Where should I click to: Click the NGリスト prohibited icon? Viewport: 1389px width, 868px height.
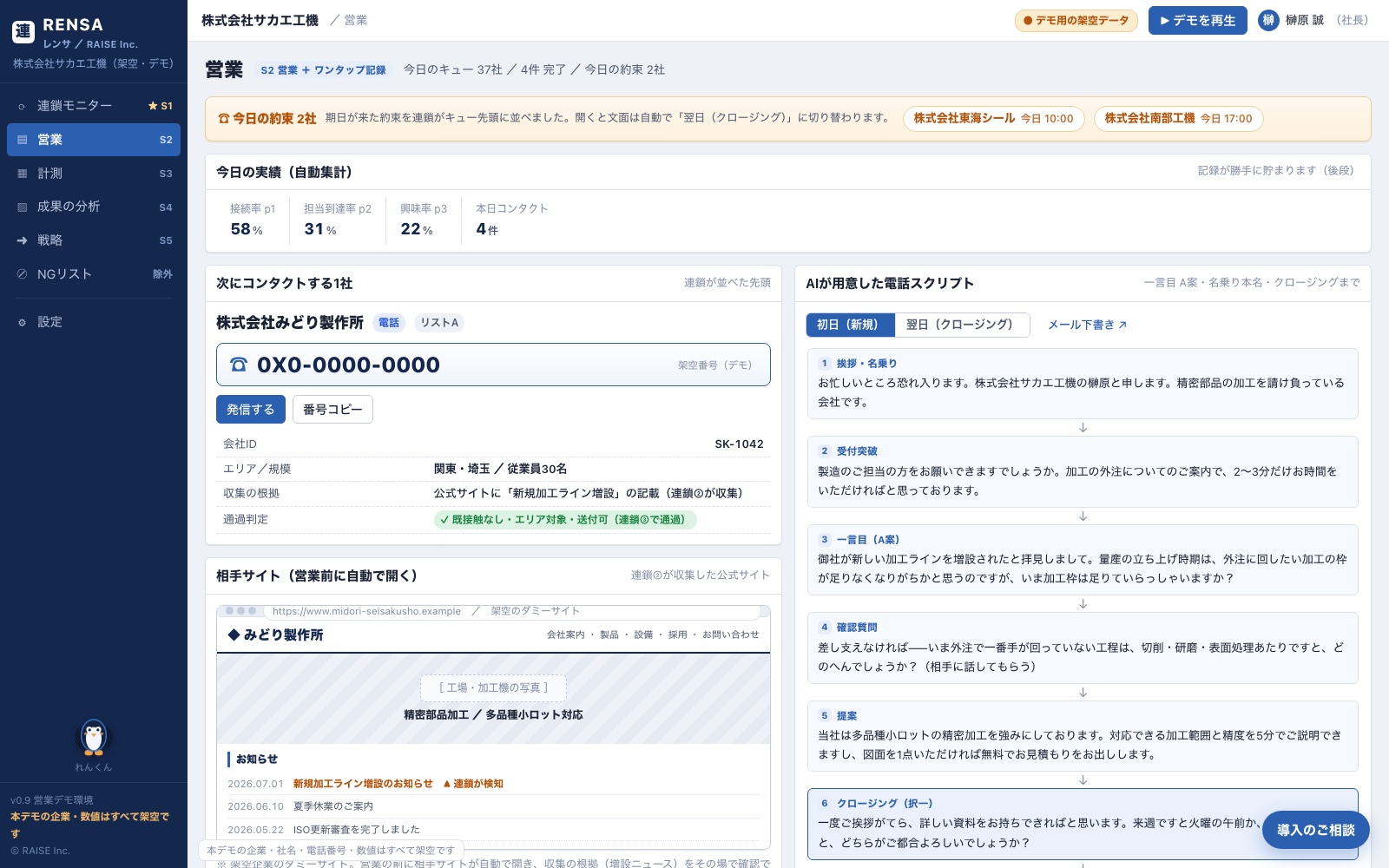pos(22,274)
